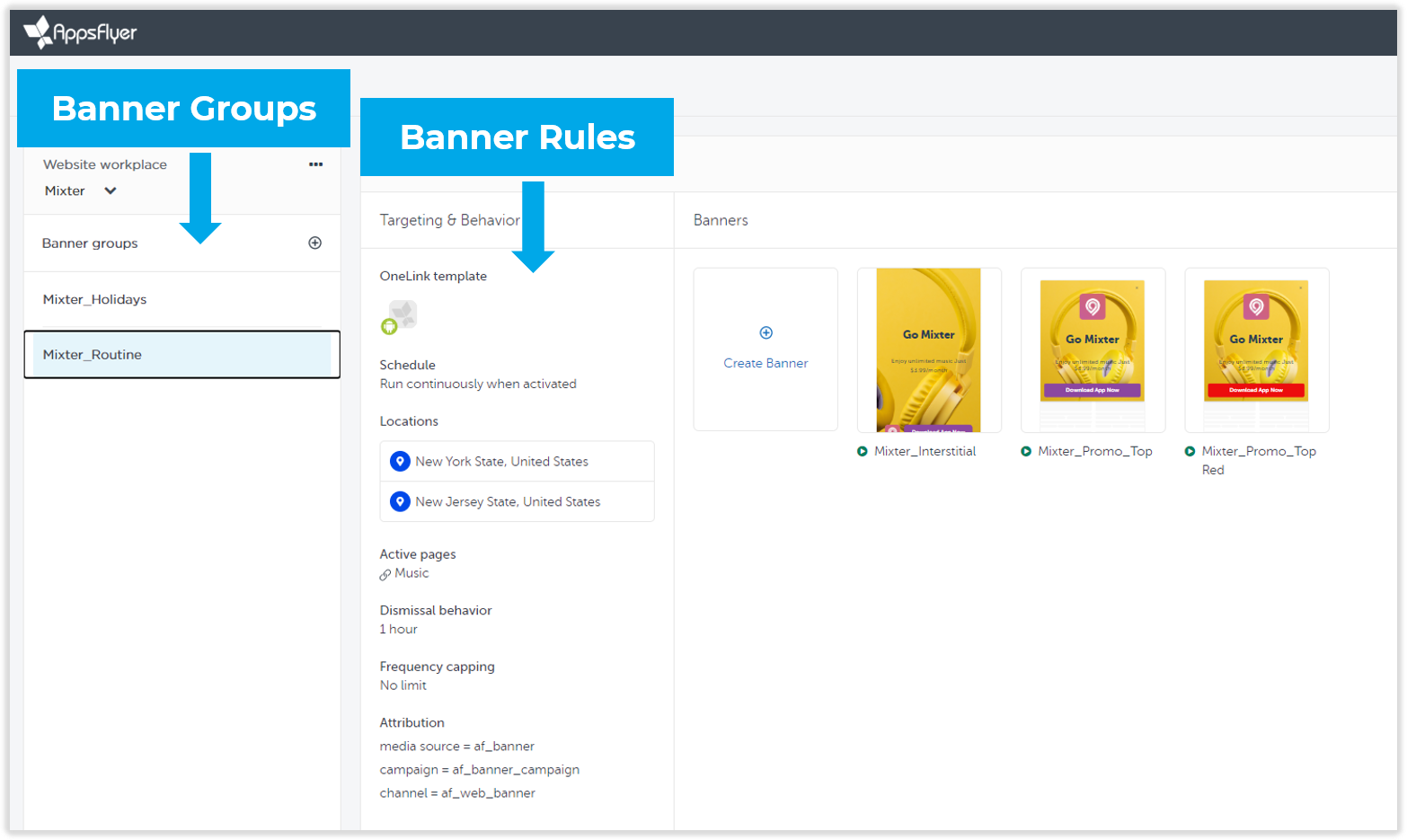Click the Website workplace label
Viewport: 1407px width, 840px height.
105,164
